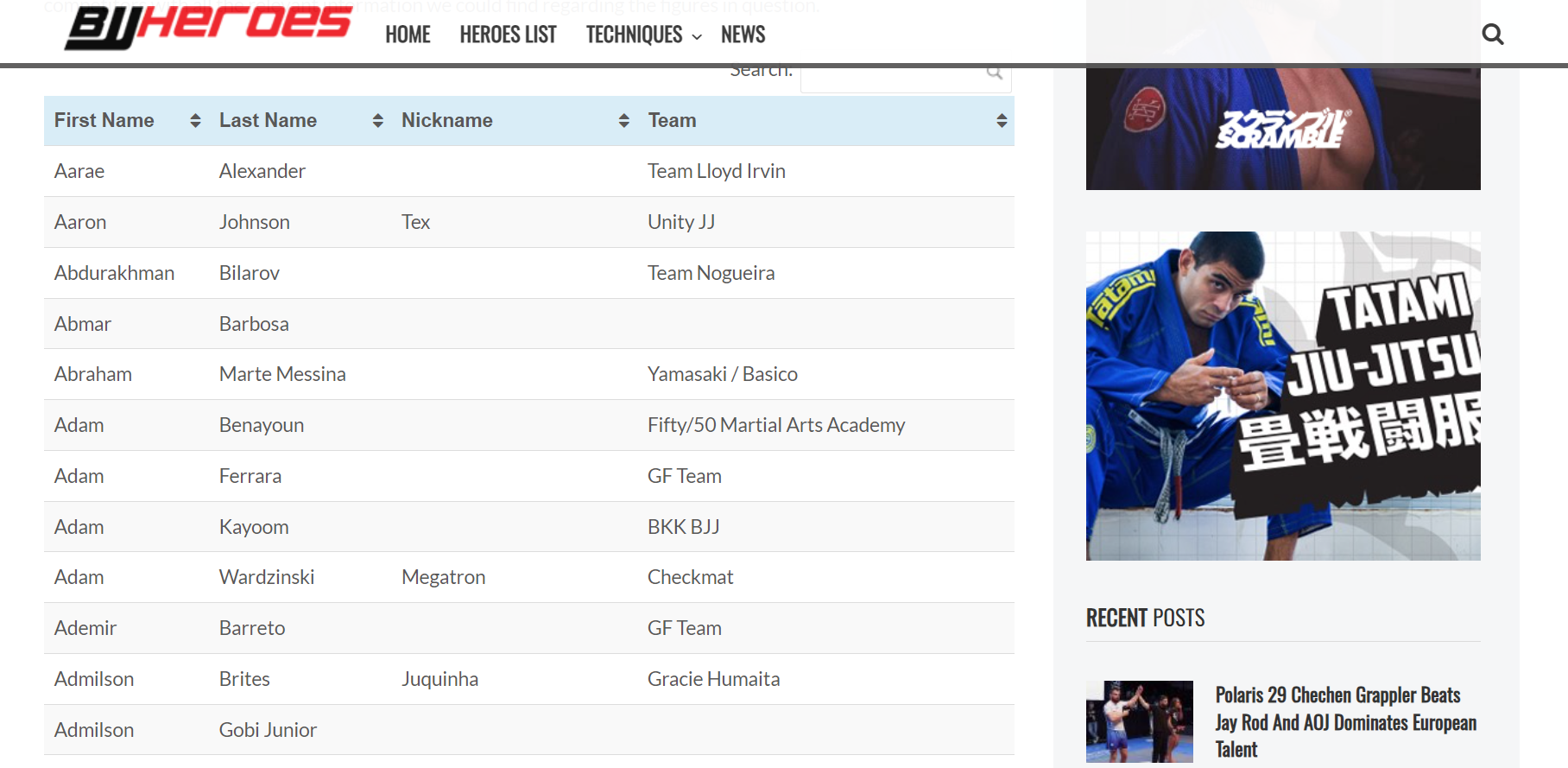Open the Techniques menu item
This screenshot has width=1568, height=768.
coord(634,35)
